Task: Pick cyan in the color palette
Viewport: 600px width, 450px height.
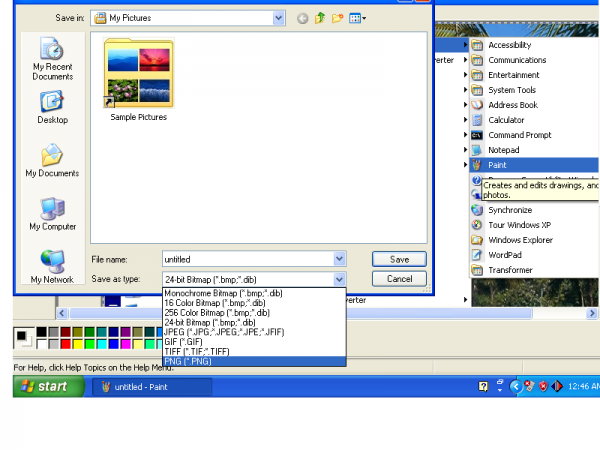Action: click(101, 344)
